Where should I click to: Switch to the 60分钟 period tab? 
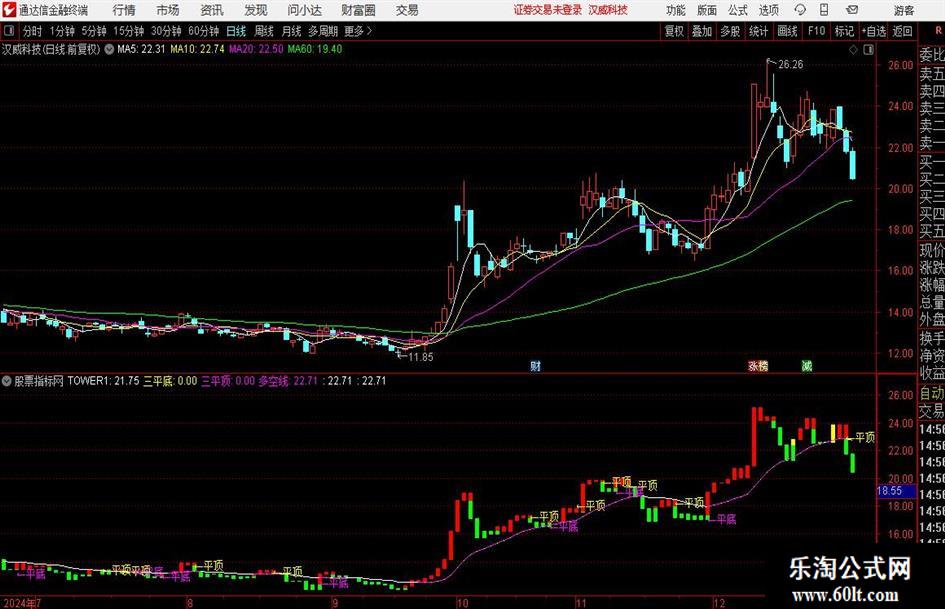click(x=204, y=31)
